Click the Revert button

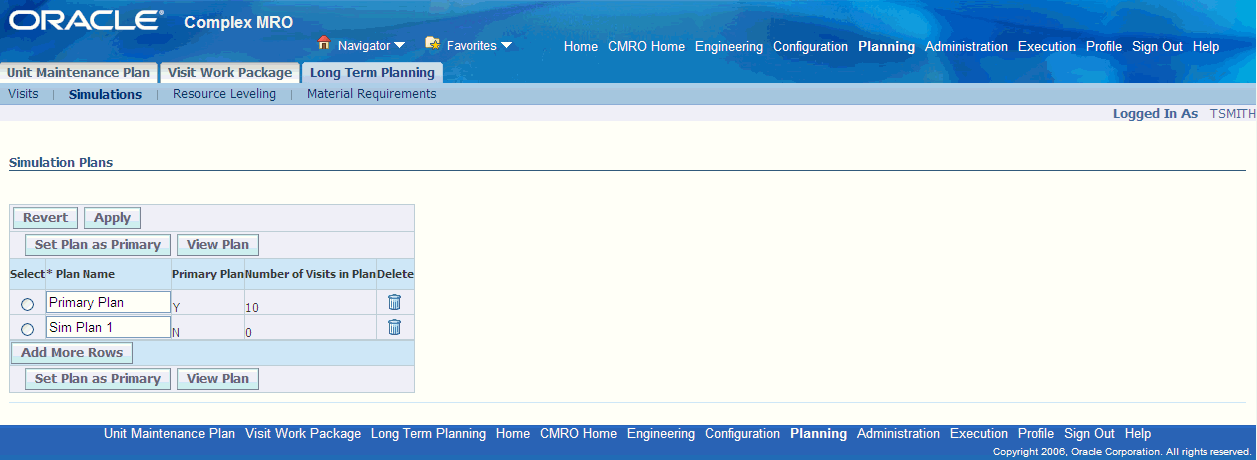click(46, 218)
